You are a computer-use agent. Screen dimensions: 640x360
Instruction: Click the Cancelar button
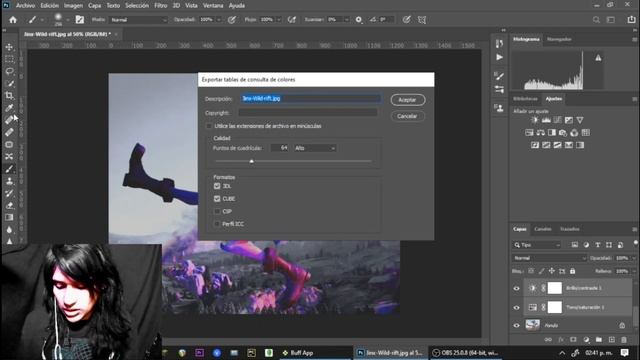[x=407, y=116]
